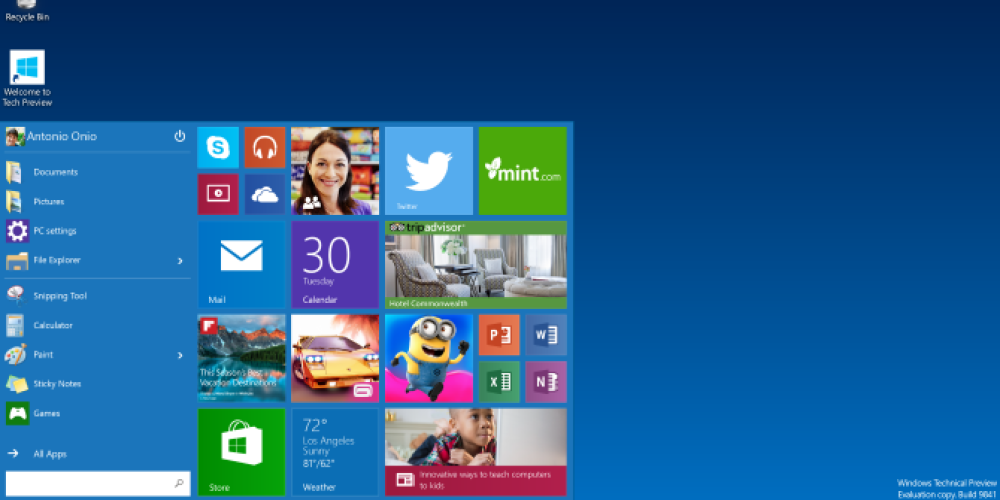Image resolution: width=1000 pixels, height=500 pixels.
Task: Open the Twitter tile
Action: click(x=429, y=170)
